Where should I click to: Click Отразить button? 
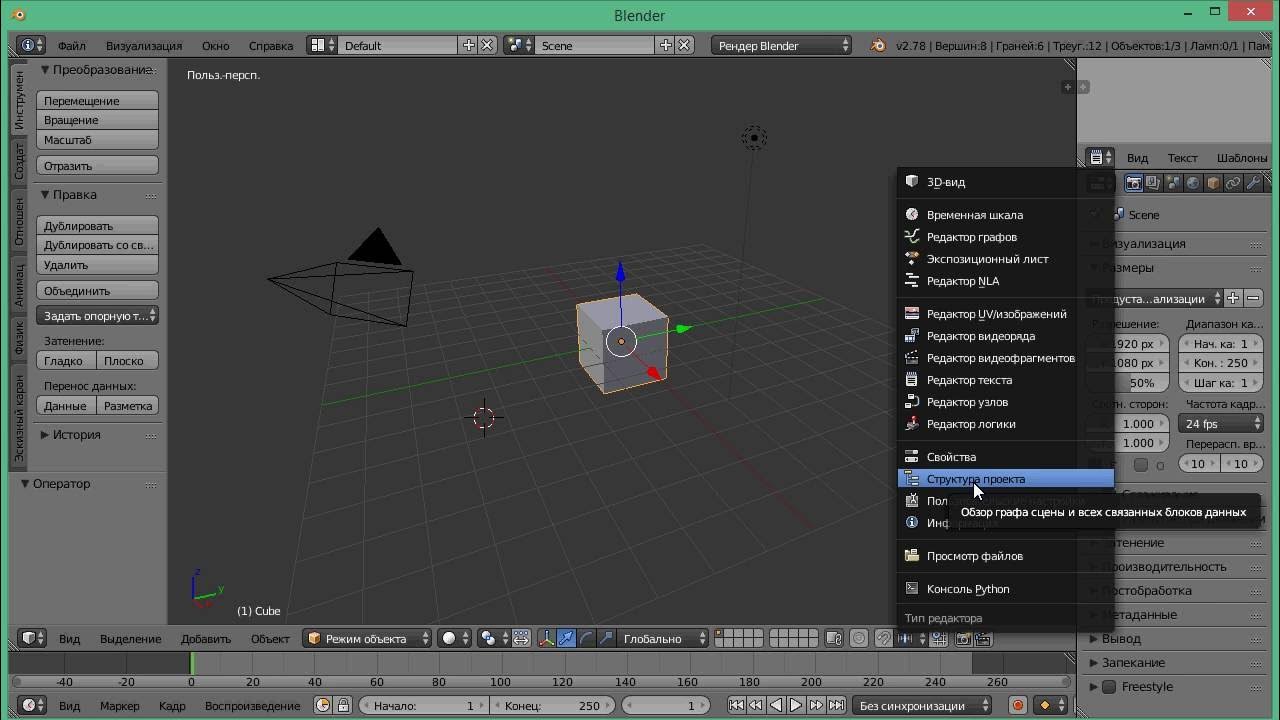point(98,166)
